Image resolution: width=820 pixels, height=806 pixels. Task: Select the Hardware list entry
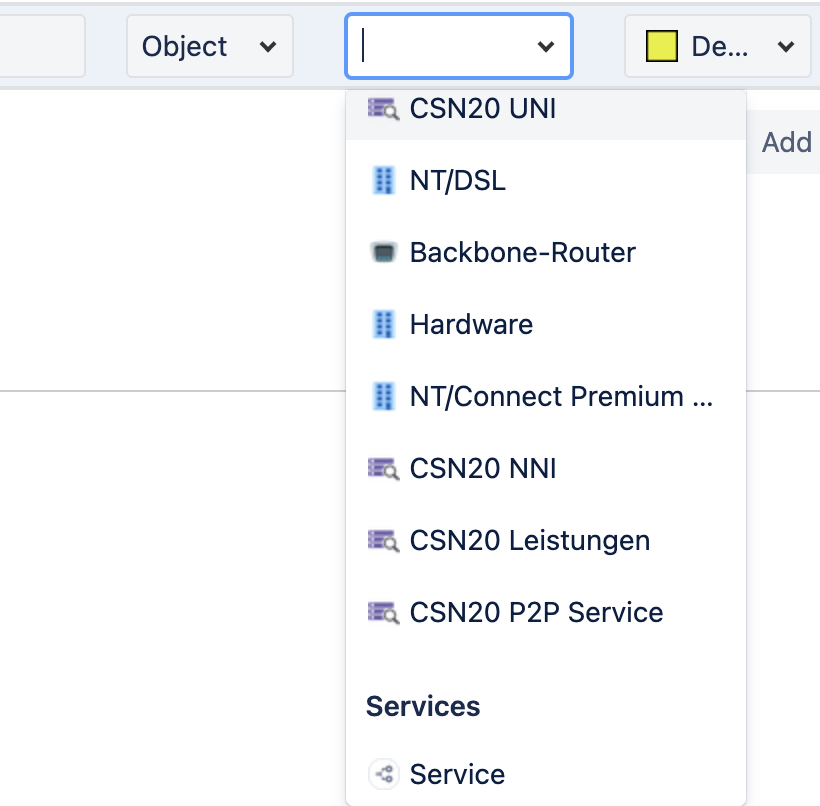click(x=546, y=324)
